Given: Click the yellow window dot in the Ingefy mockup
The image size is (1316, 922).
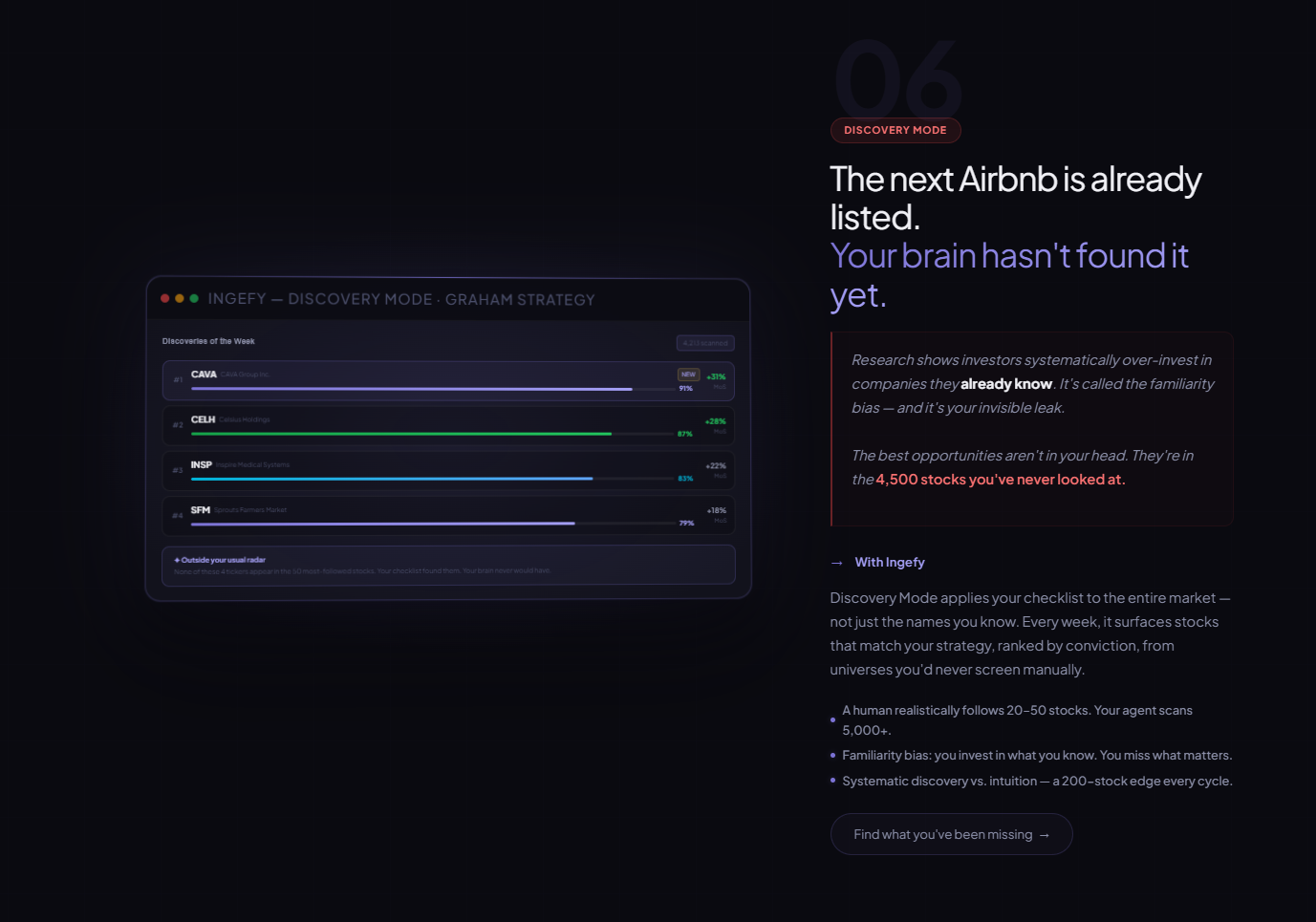Looking at the screenshot, I should pyautogui.click(x=180, y=299).
